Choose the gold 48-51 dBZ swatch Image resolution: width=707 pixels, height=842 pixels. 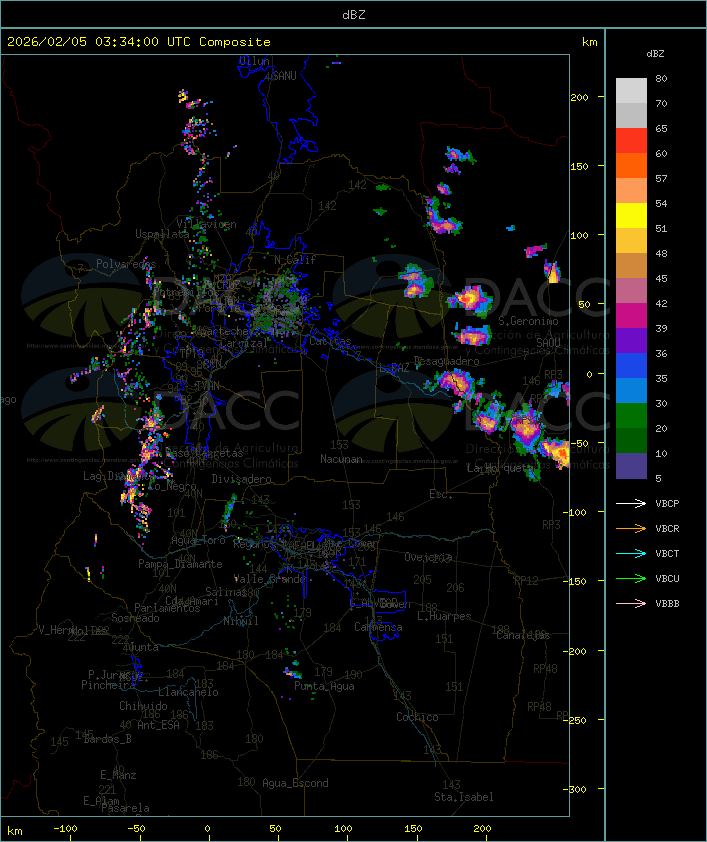(631, 241)
